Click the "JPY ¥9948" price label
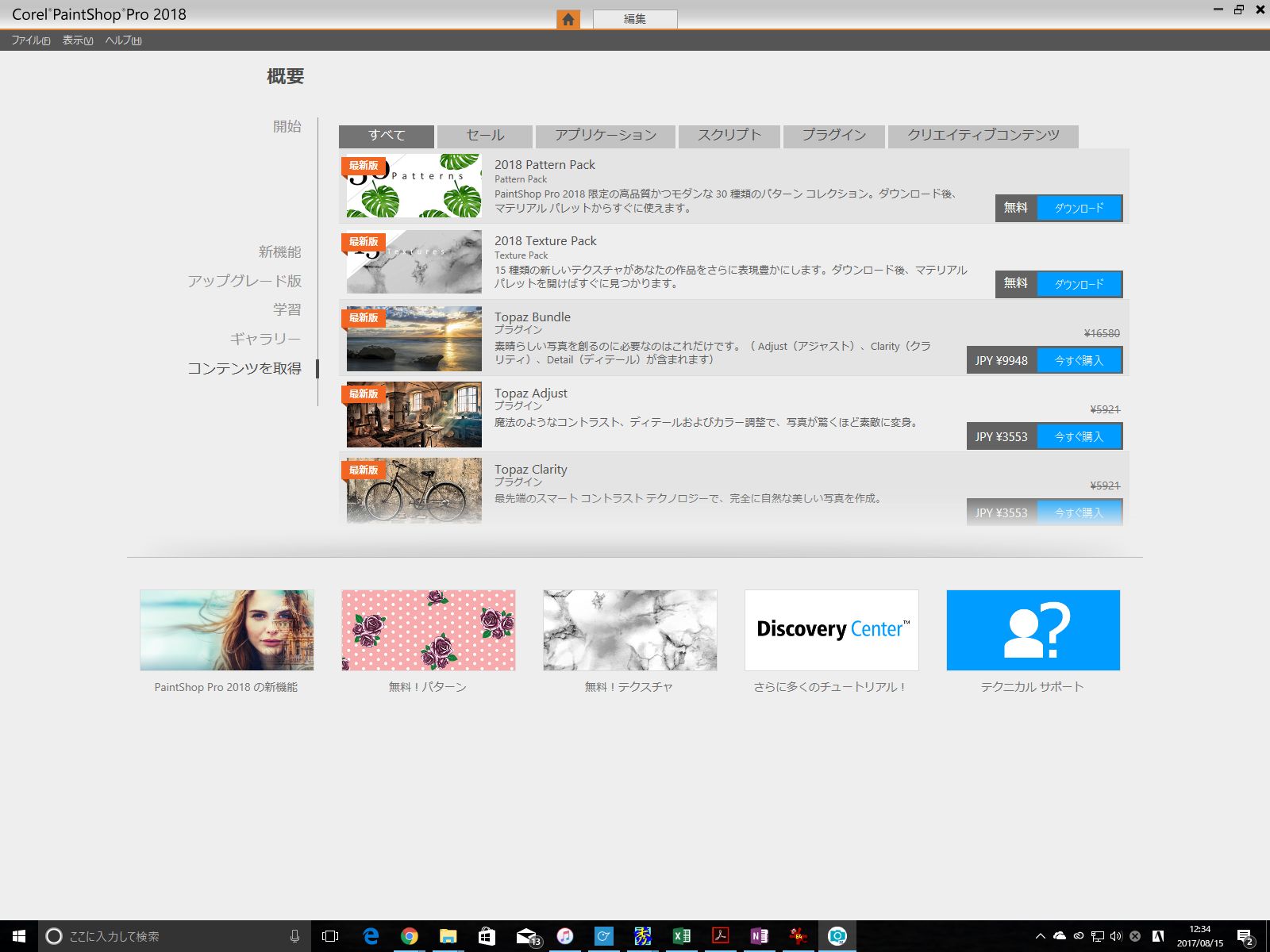 point(1002,360)
